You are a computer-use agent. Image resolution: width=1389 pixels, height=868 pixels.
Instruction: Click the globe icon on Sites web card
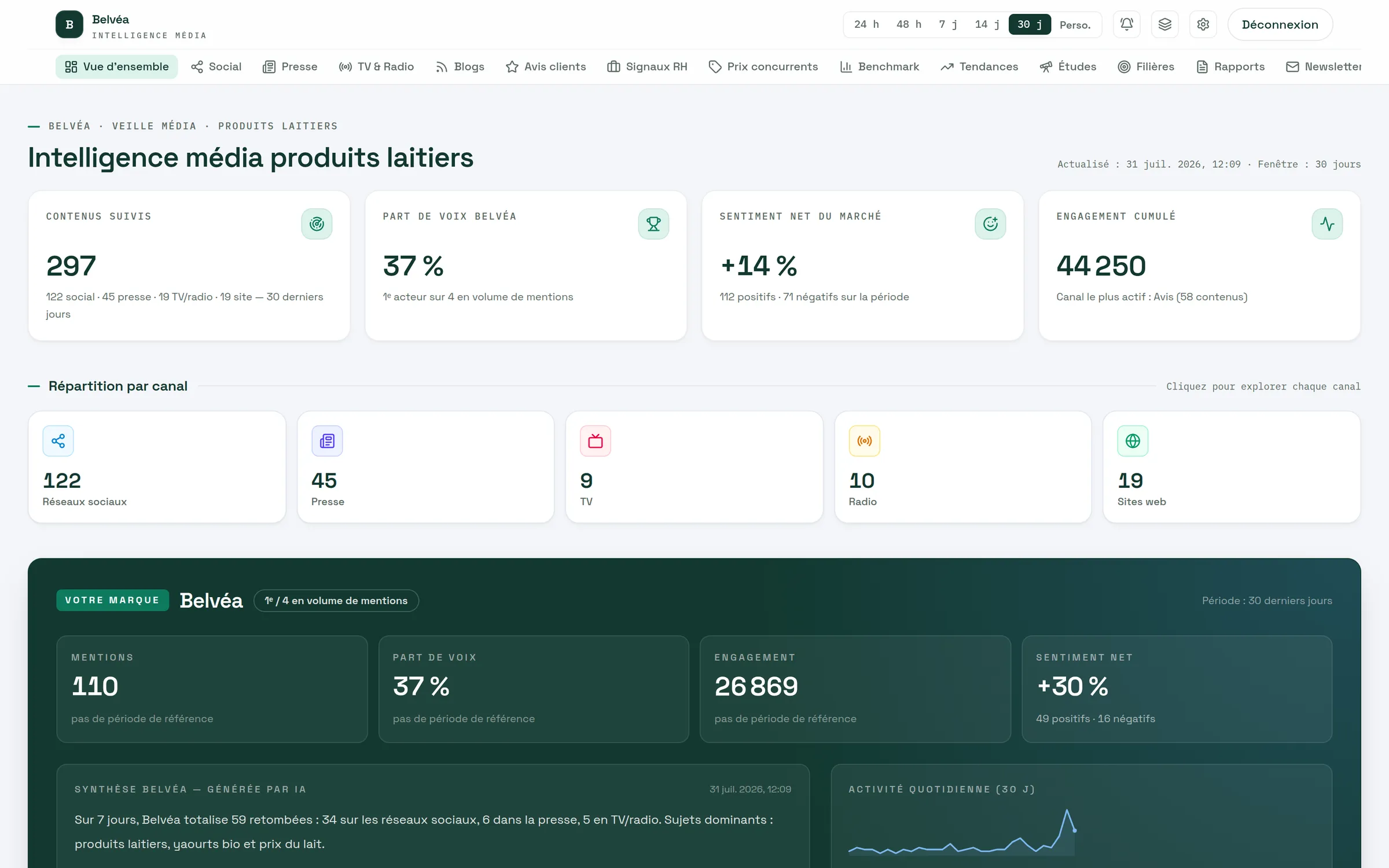click(1133, 441)
